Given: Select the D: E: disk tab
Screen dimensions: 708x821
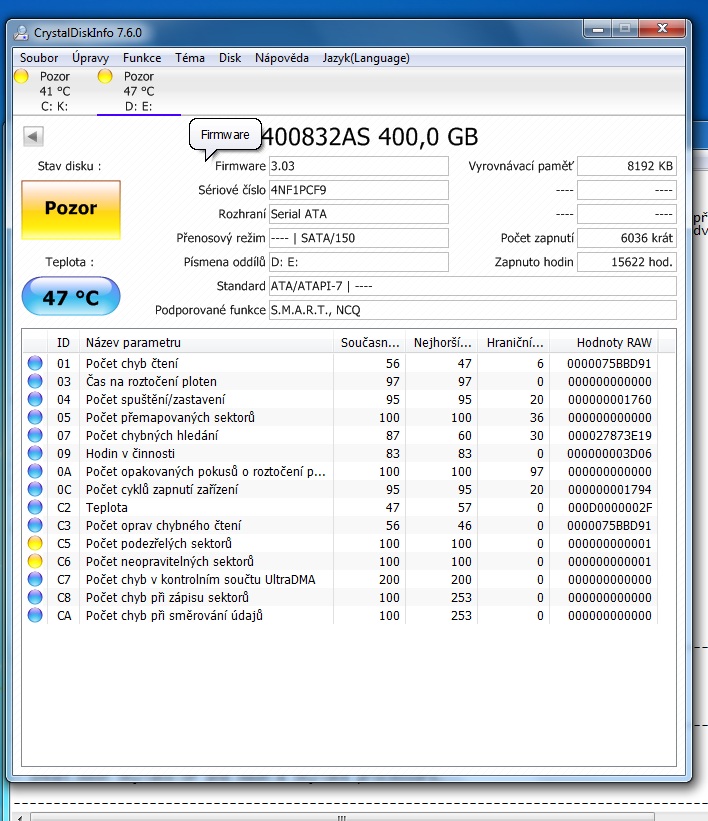Looking at the screenshot, I should 138,91.
